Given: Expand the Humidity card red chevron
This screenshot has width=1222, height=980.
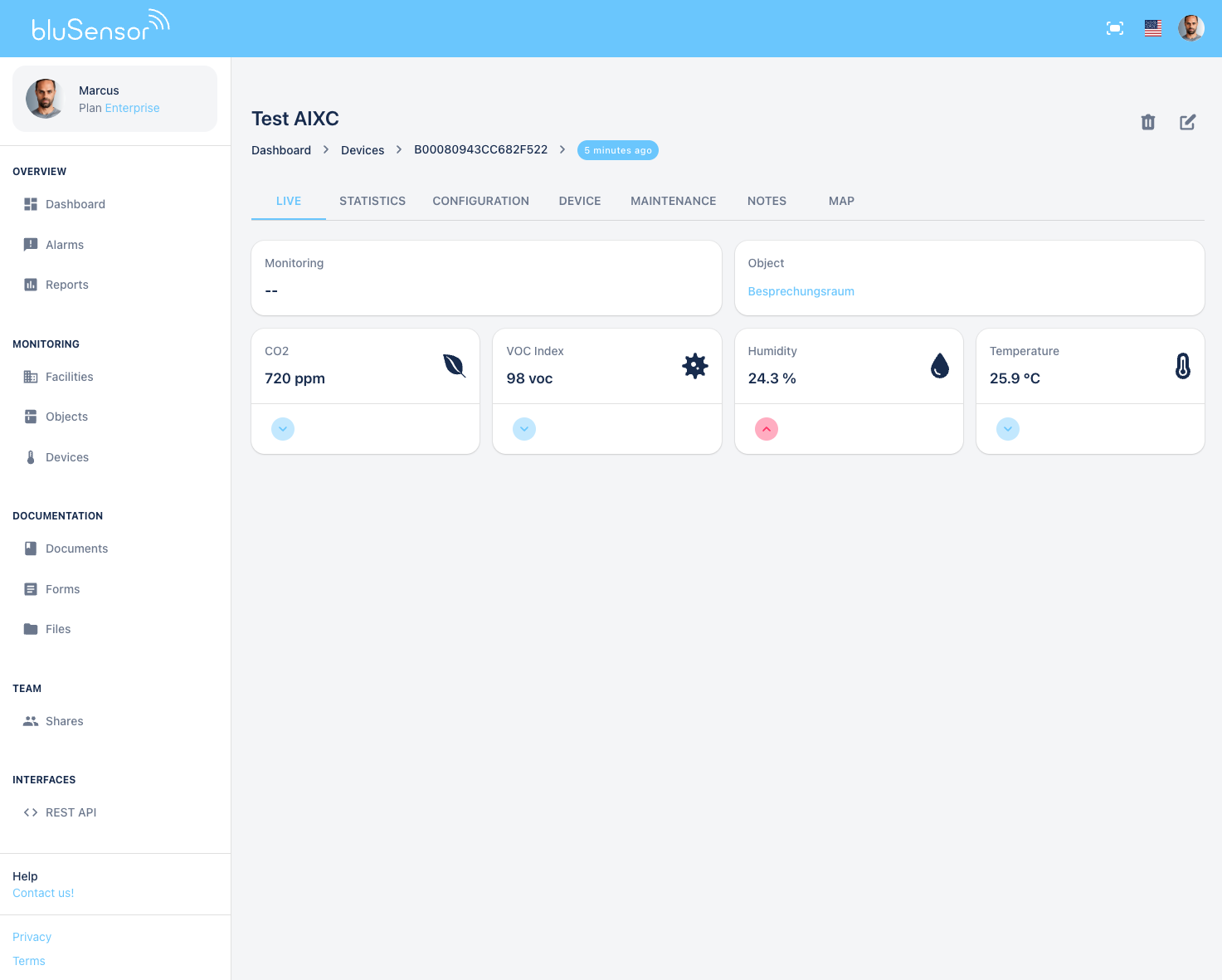Looking at the screenshot, I should point(766,429).
